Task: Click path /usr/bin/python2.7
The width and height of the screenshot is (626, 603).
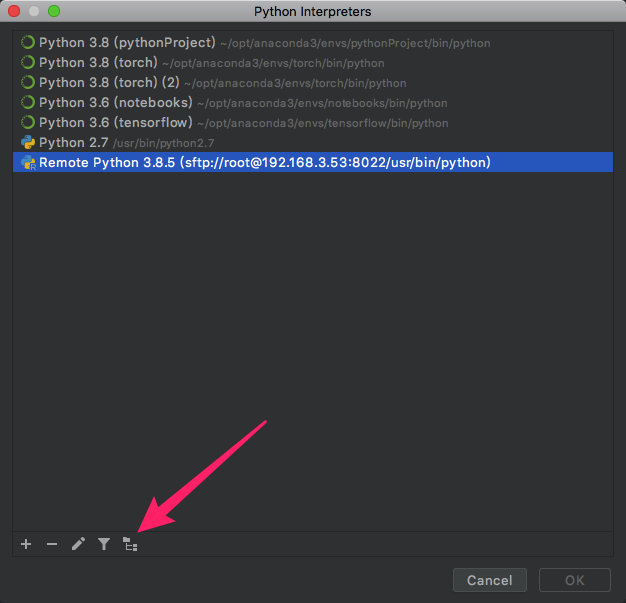Action: pyautogui.click(x=164, y=143)
